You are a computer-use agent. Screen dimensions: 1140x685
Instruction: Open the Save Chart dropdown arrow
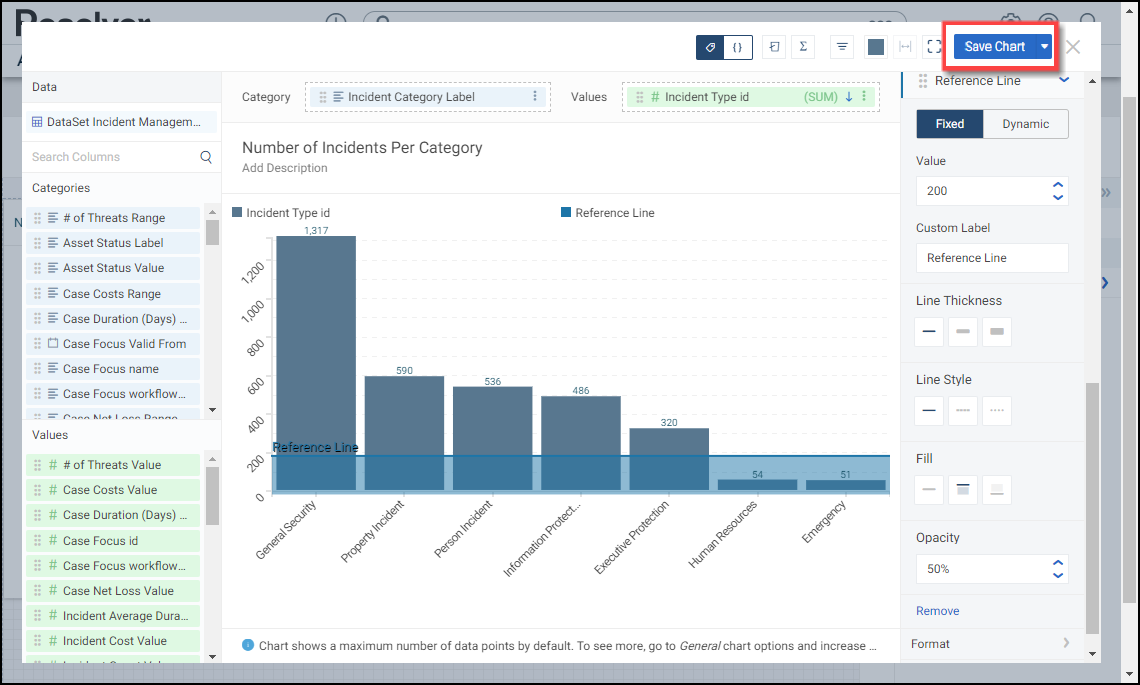point(1045,47)
